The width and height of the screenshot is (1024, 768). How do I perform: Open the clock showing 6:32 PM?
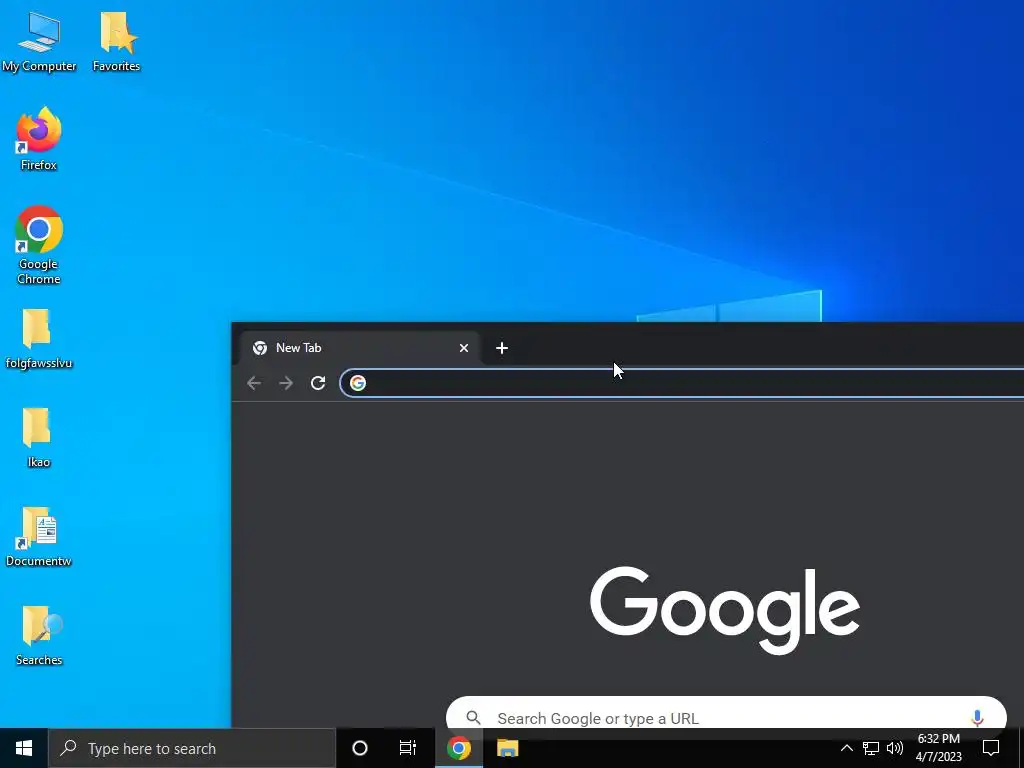tap(938, 748)
